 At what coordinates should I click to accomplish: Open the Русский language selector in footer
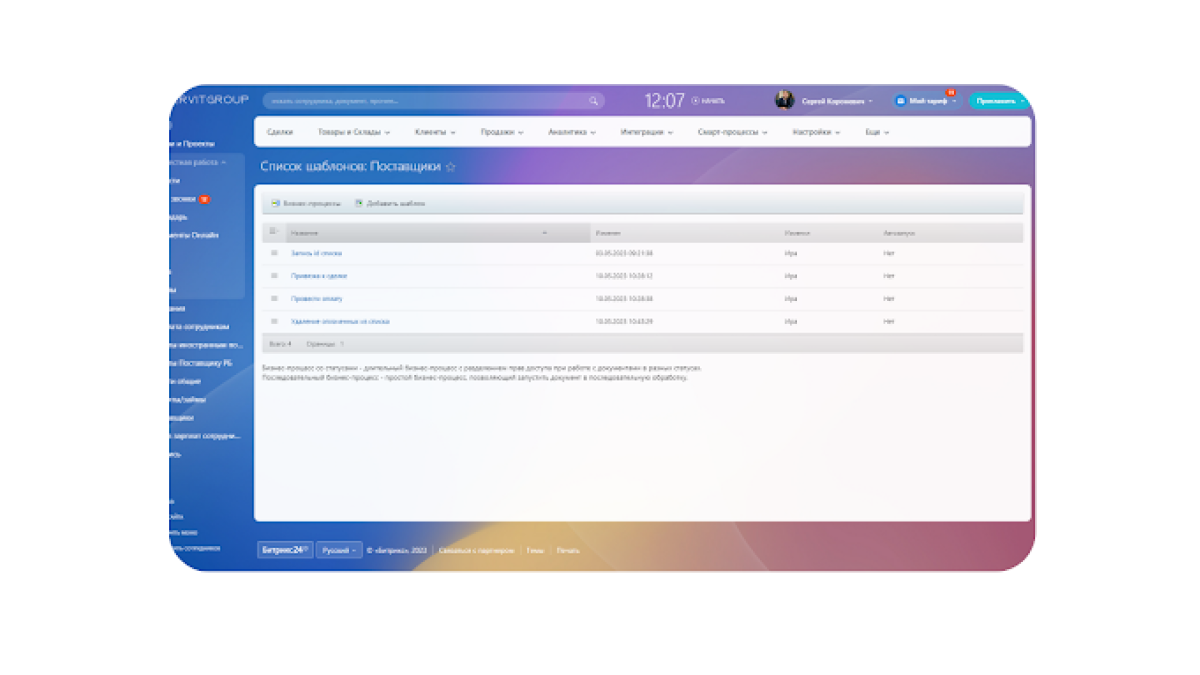339,550
